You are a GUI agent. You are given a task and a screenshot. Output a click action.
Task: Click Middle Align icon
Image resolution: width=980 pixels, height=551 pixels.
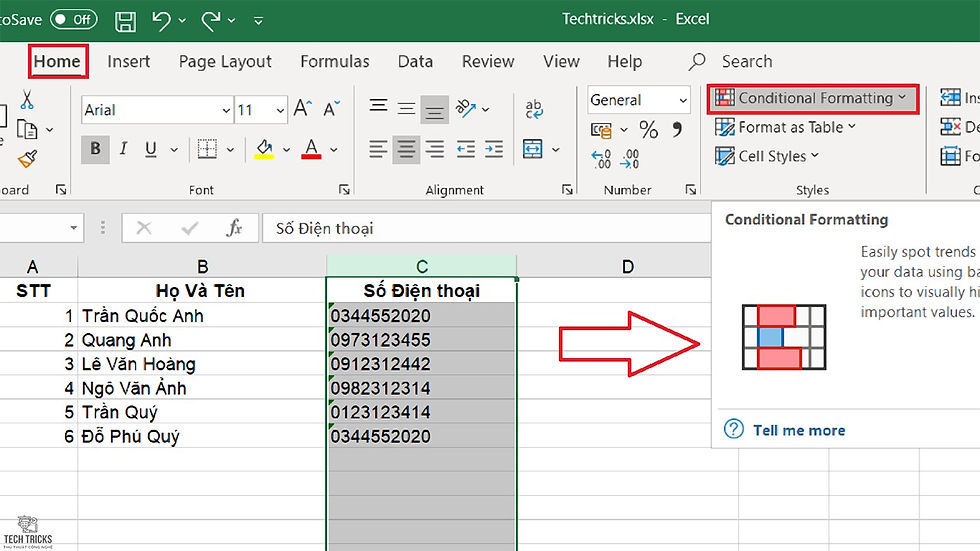pyautogui.click(x=406, y=109)
